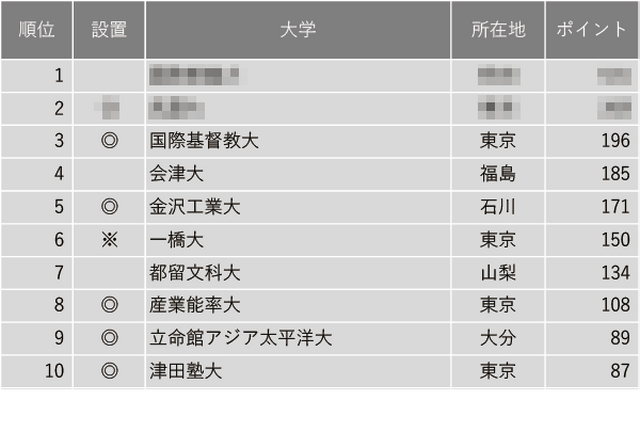Click the ◎ symbol beside 金沢工業大
Image resolution: width=640 pixels, height=448 pixels.
(109, 207)
